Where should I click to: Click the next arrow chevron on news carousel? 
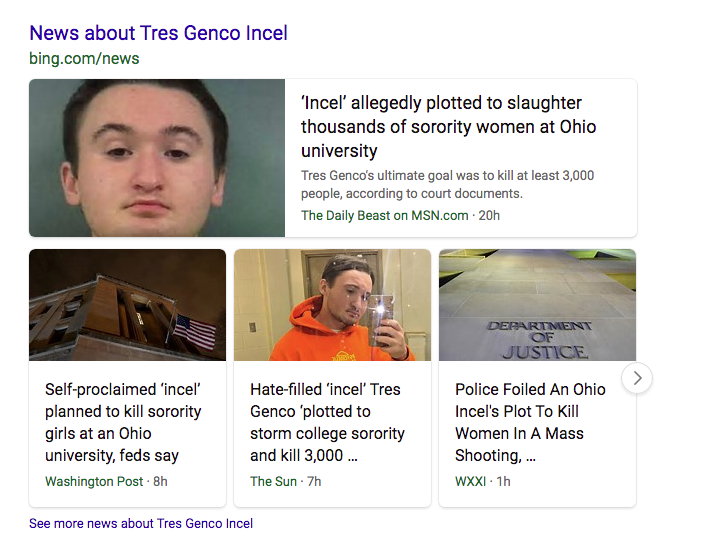point(637,378)
